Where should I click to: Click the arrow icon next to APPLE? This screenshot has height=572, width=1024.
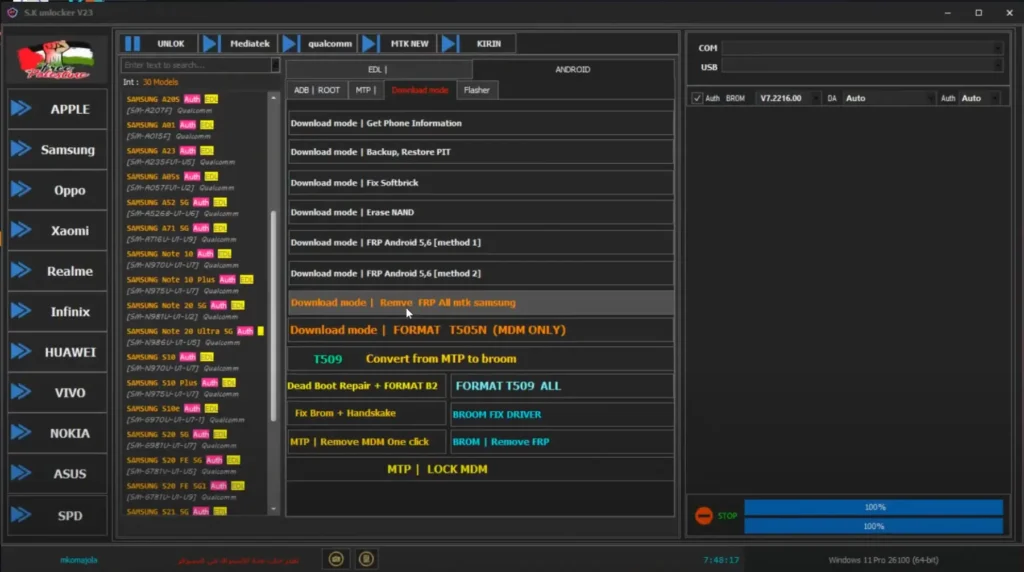21,108
